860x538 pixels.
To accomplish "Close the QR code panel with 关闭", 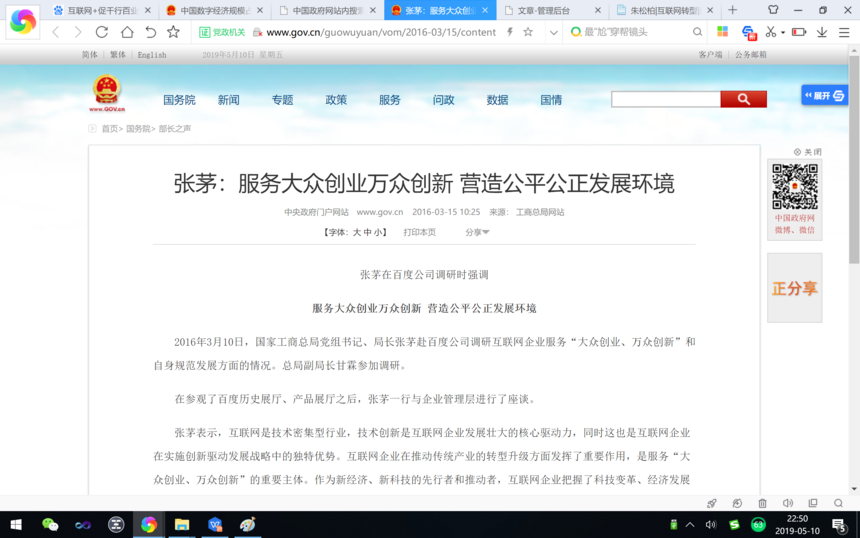I will (808, 152).
